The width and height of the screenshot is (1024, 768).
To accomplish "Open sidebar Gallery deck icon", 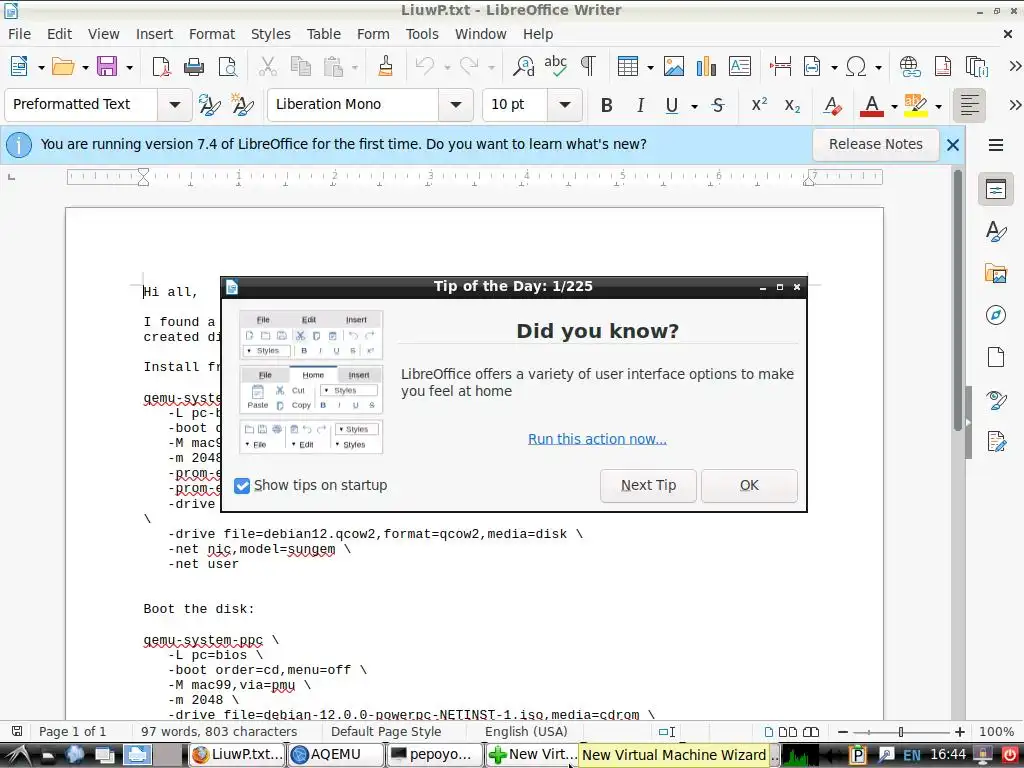I will [995, 273].
